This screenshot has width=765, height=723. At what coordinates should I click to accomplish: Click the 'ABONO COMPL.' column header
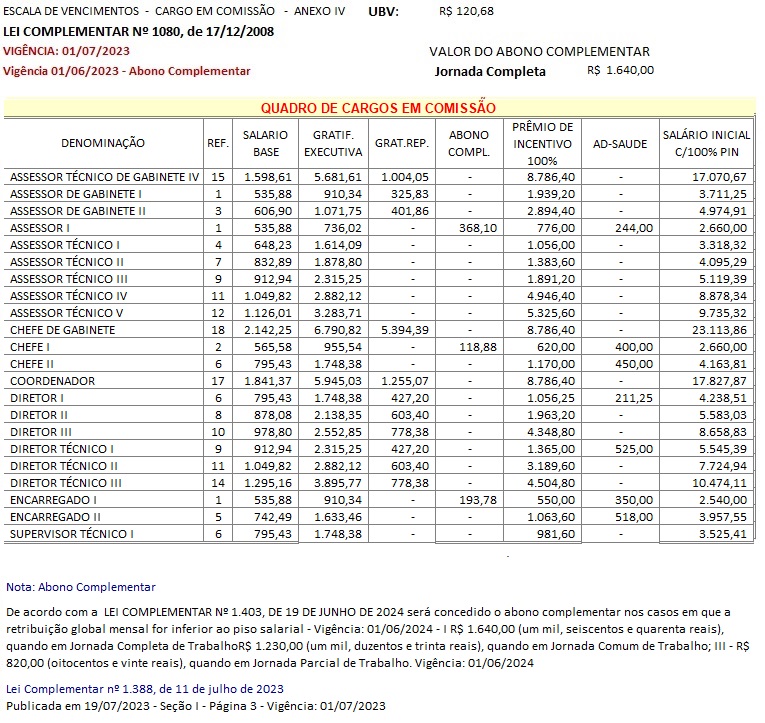coord(469,143)
